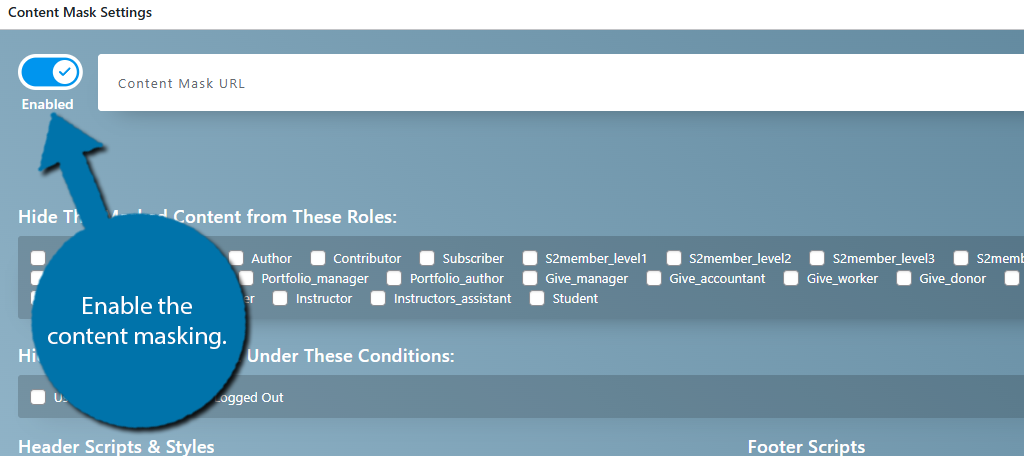Toggle the Enabled content mask switch

pos(50,72)
